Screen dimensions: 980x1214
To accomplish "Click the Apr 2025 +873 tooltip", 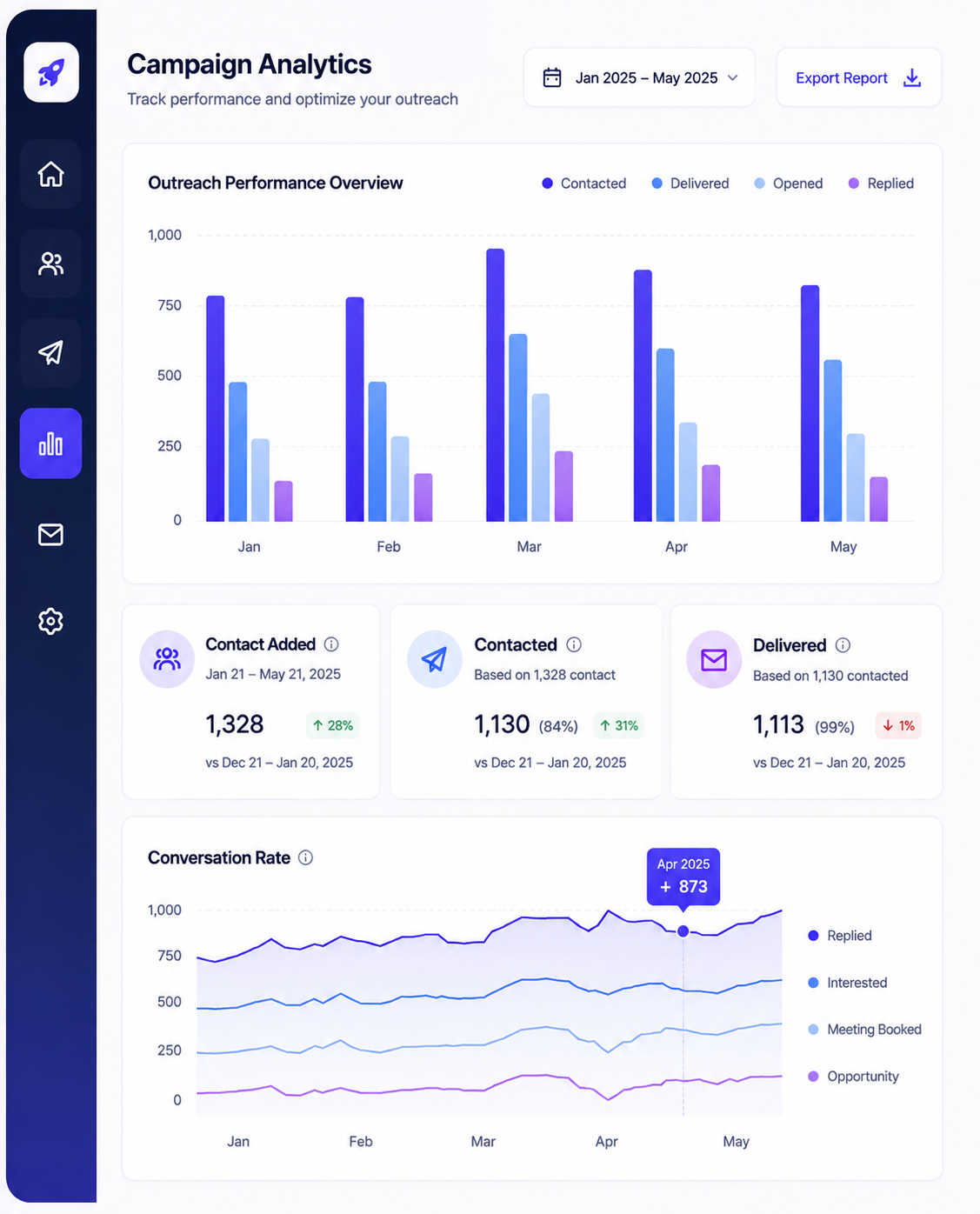I will pyautogui.click(x=683, y=877).
